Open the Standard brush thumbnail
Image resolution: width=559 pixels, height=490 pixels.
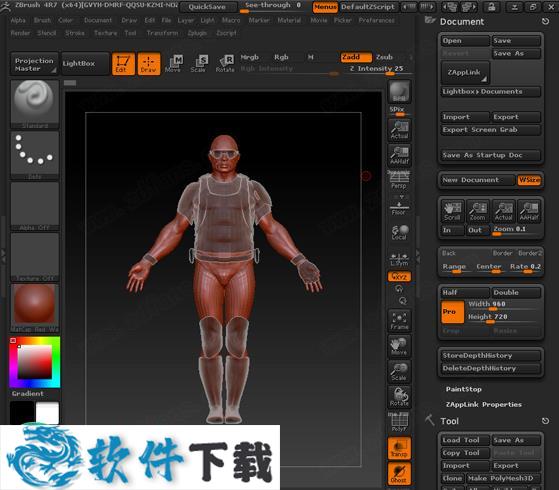[x=35, y=104]
